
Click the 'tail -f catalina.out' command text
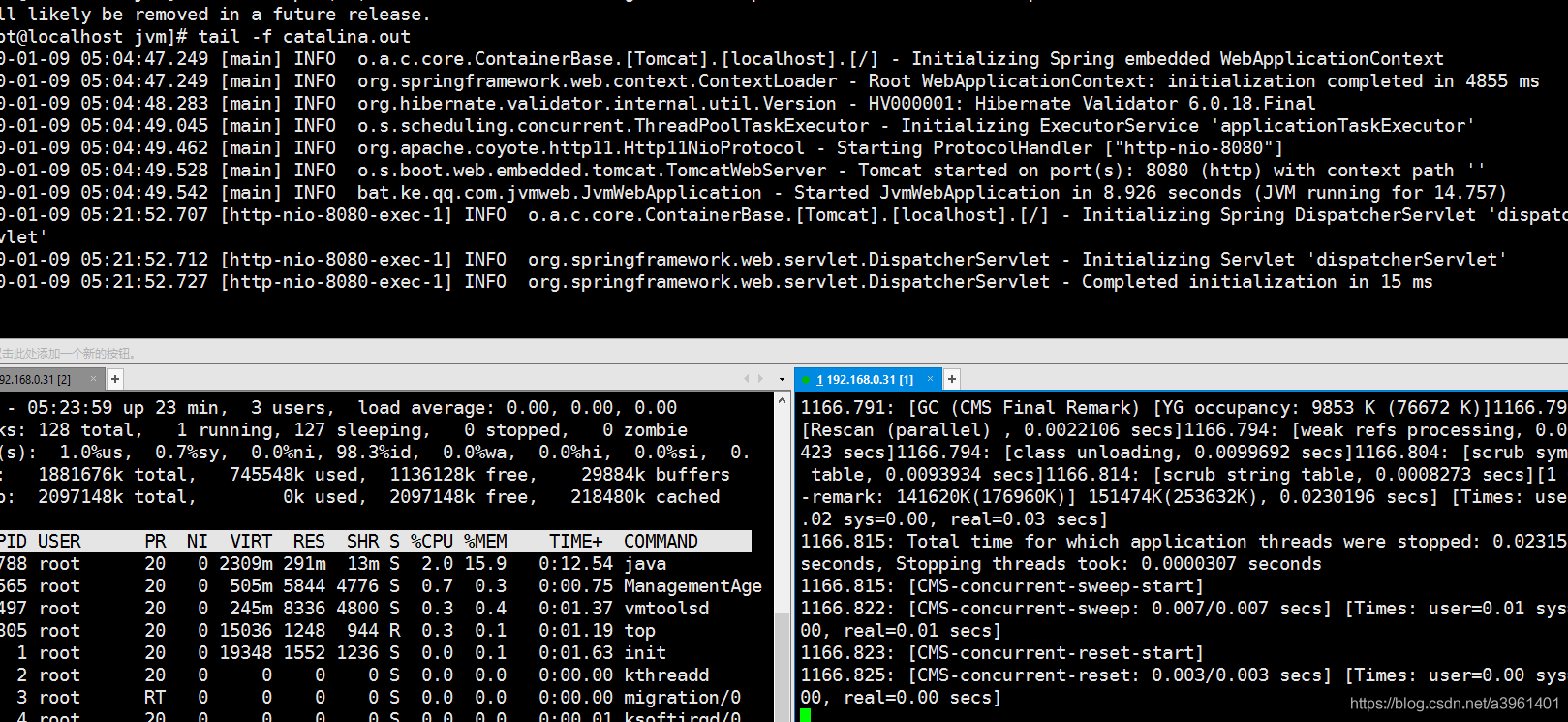(304, 36)
